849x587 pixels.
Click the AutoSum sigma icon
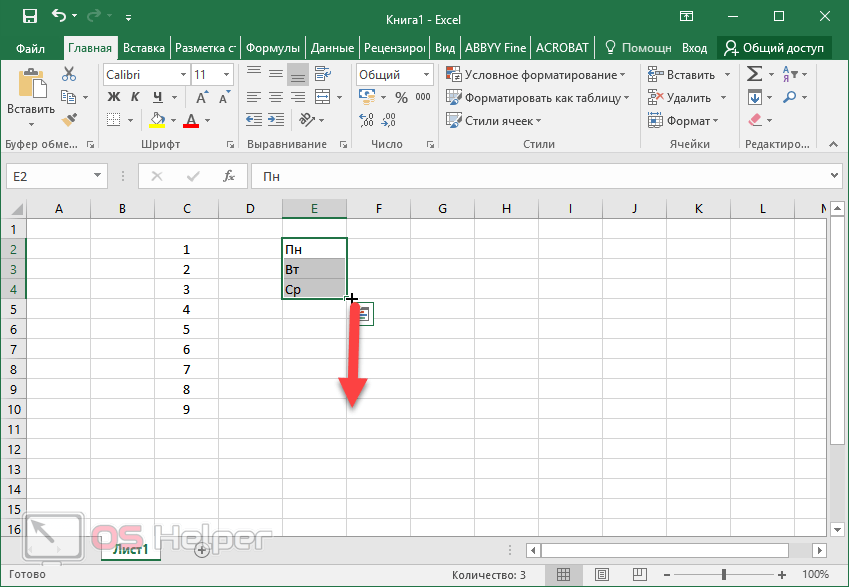pos(754,75)
